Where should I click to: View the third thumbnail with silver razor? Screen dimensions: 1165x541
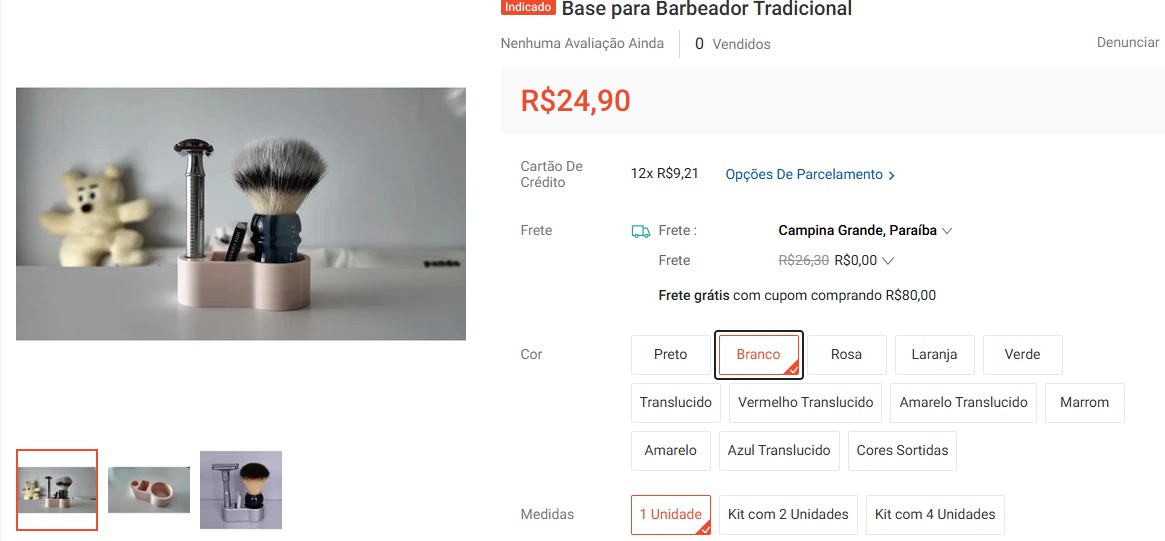coord(241,490)
